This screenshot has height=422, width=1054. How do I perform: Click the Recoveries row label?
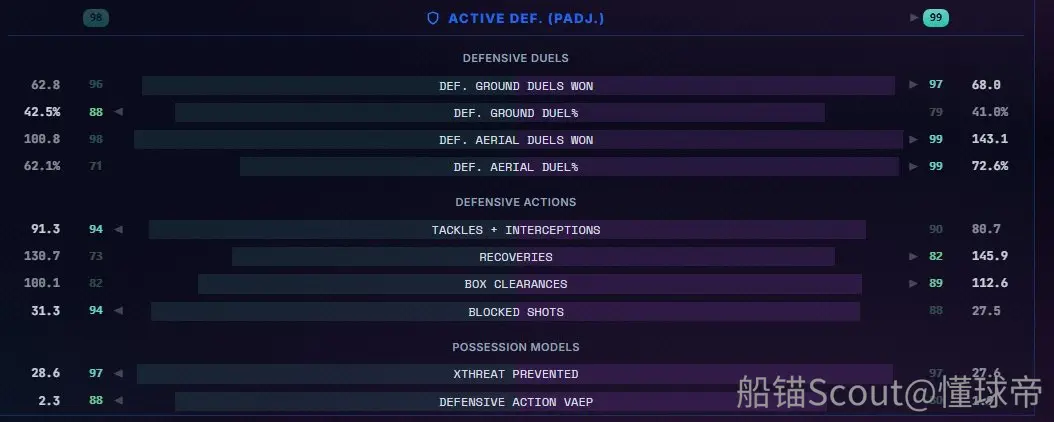(516, 257)
